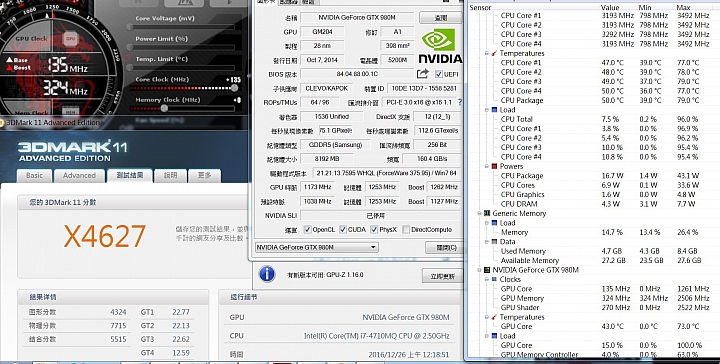Click the thermometer icon above GPU Core 43.0 °C

[495, 317]
